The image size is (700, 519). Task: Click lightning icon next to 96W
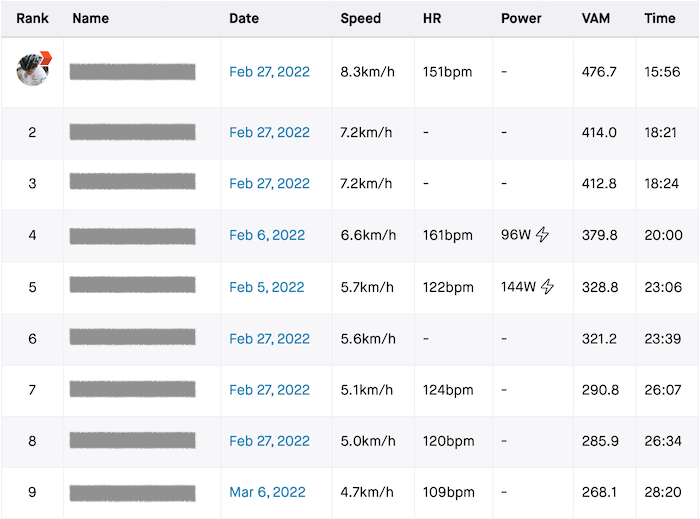pyautogui.click(x=543, y=235)
